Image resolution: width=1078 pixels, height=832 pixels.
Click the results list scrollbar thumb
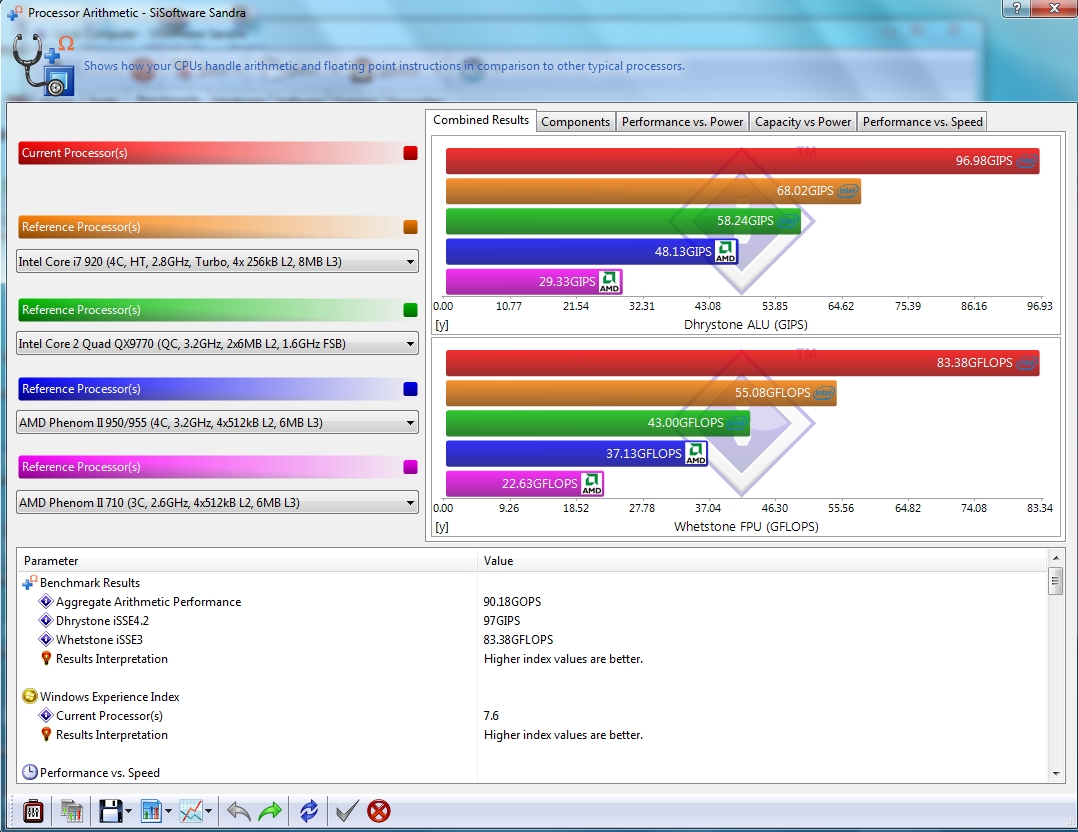coord(1055,581)
